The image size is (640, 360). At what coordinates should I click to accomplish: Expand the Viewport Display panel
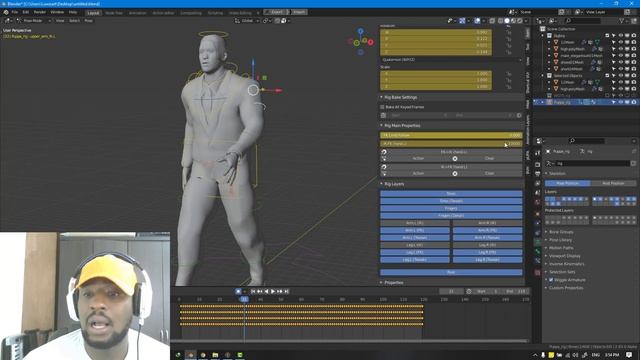coord(564,256)
